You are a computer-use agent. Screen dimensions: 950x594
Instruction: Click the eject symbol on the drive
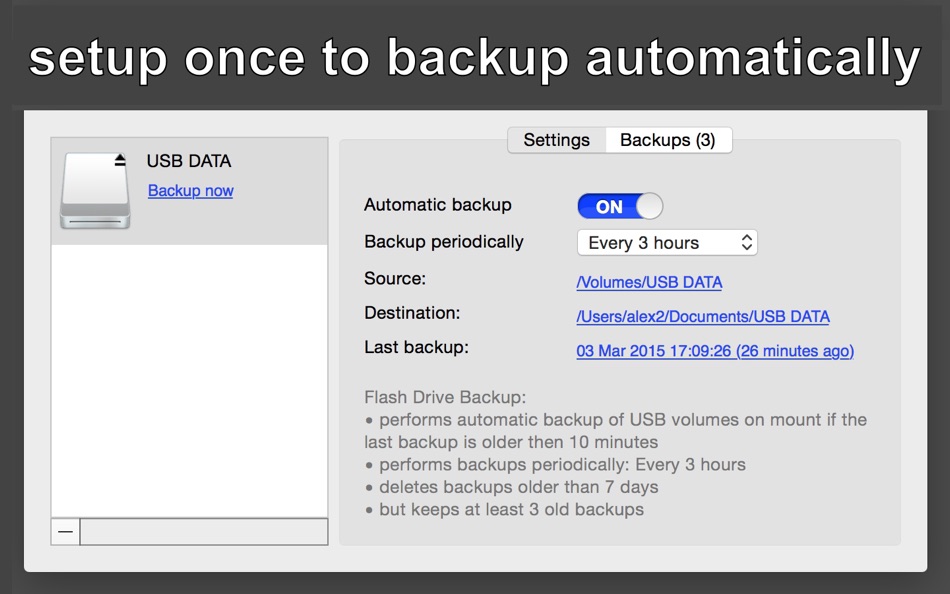(x=121, y=159)
